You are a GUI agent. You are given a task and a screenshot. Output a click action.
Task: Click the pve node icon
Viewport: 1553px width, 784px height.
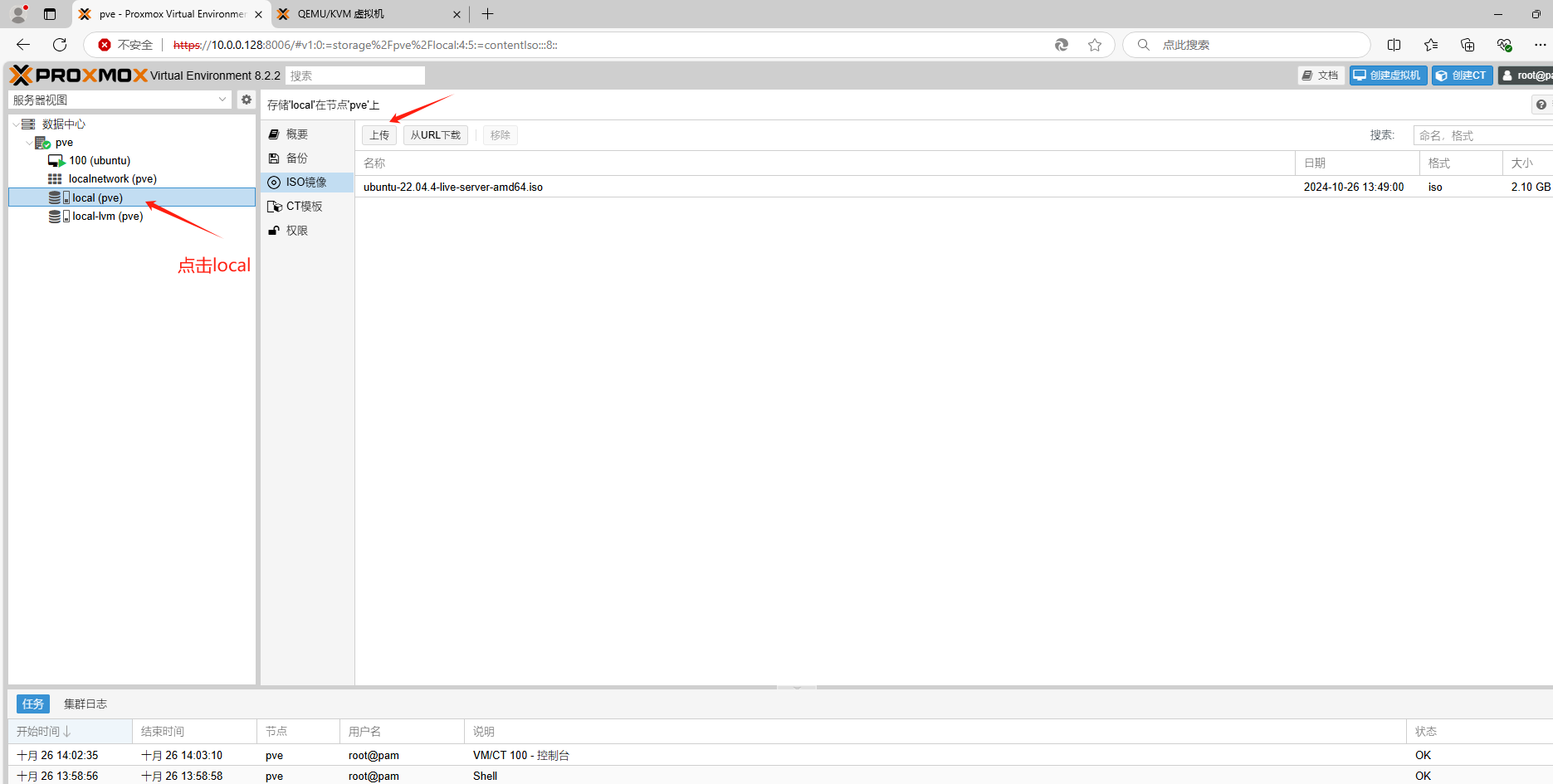click(x=42, y=143)
